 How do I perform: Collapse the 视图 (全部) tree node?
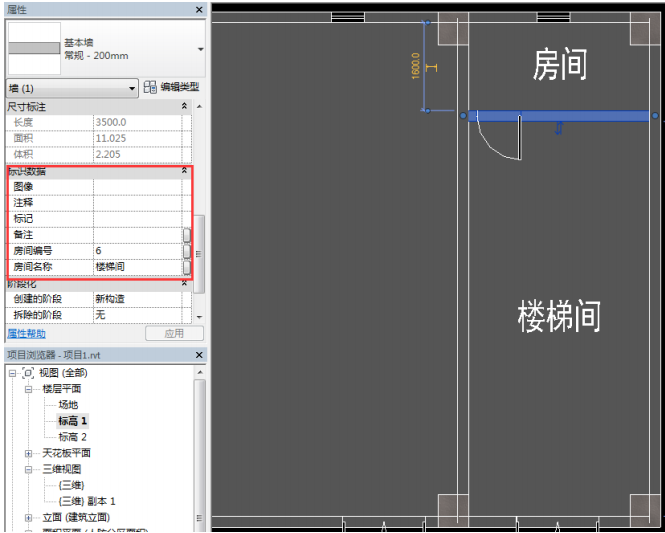click(x=12, y=374)
